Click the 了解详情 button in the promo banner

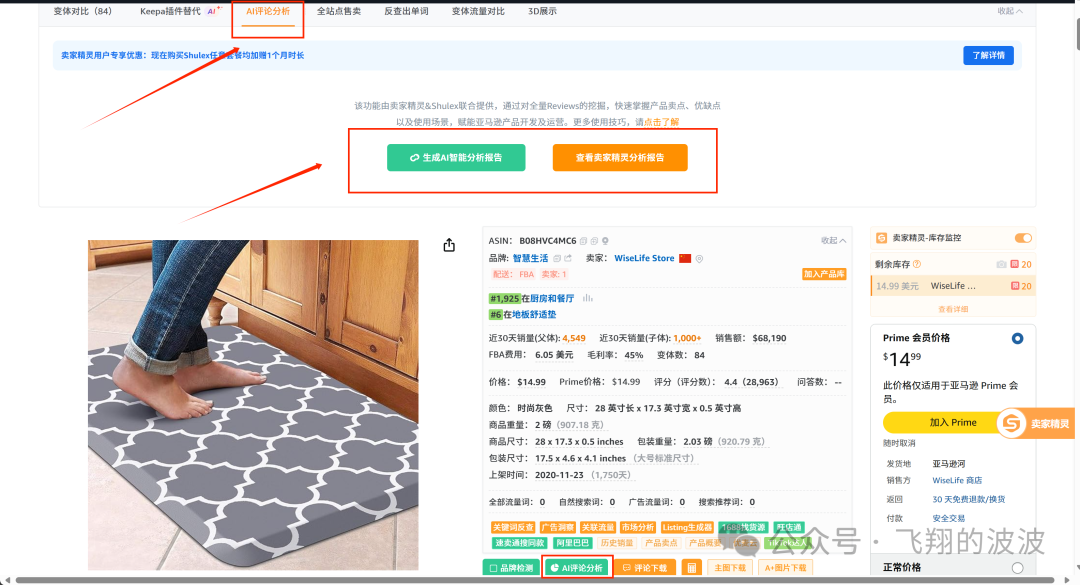coord(988,55)
